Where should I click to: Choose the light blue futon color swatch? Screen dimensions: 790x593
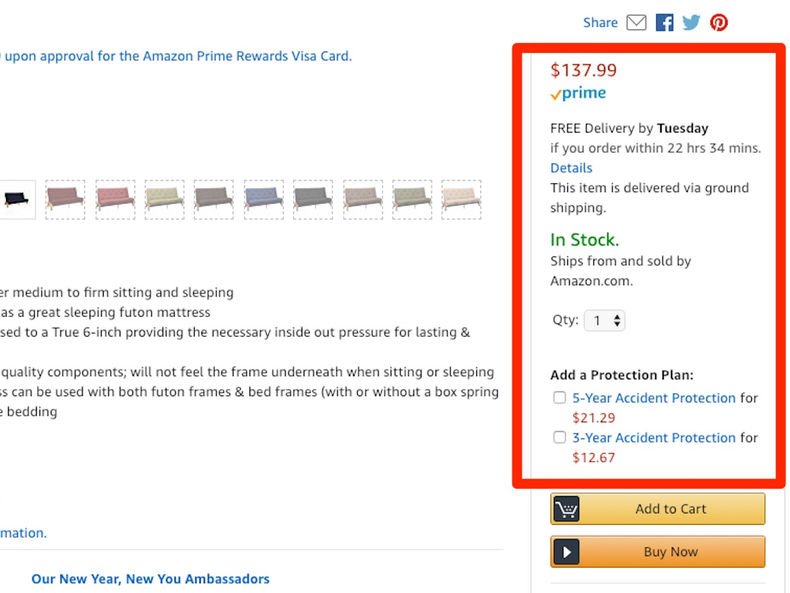pyautogui.click(x=263, y=199)
